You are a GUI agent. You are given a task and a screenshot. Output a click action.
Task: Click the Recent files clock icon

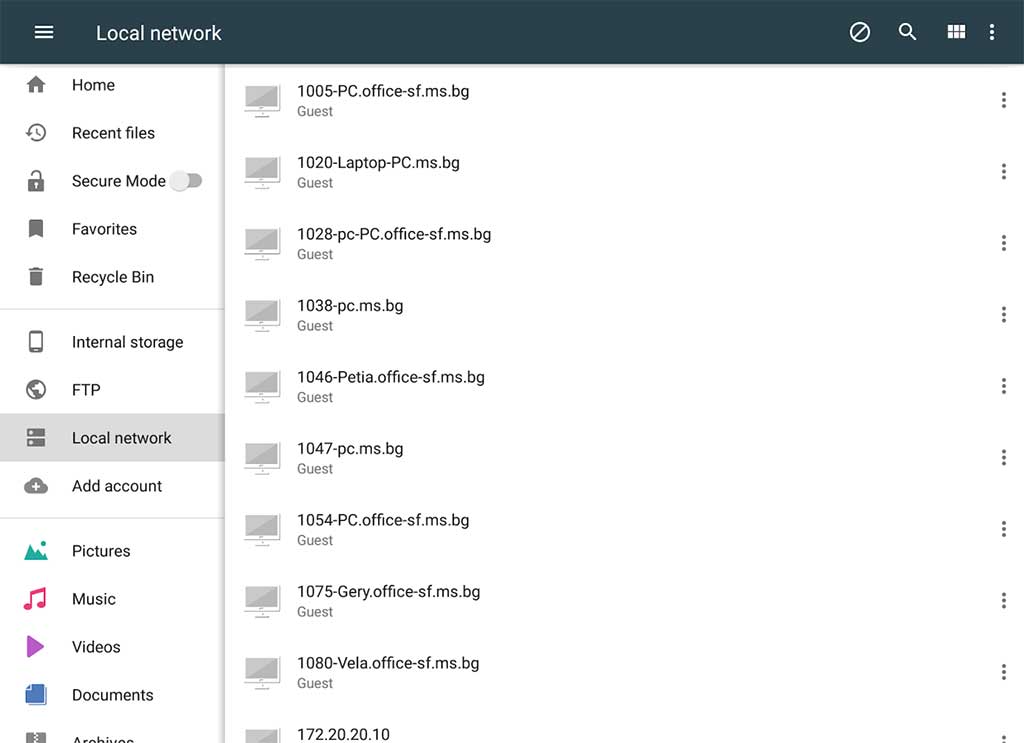[36, 133]
